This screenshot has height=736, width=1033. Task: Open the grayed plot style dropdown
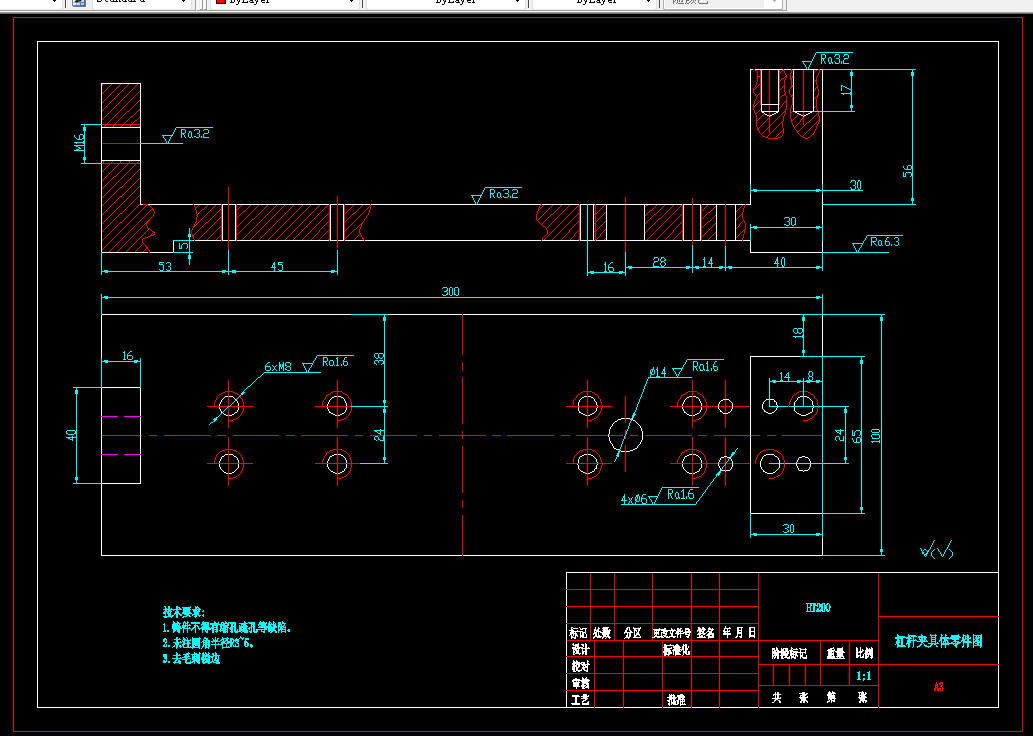tap(725, 3)
